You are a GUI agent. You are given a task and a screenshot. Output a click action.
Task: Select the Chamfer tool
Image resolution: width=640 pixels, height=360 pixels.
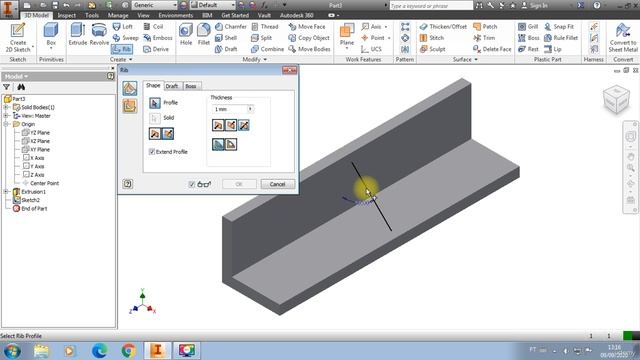click(x=231, y=27)
